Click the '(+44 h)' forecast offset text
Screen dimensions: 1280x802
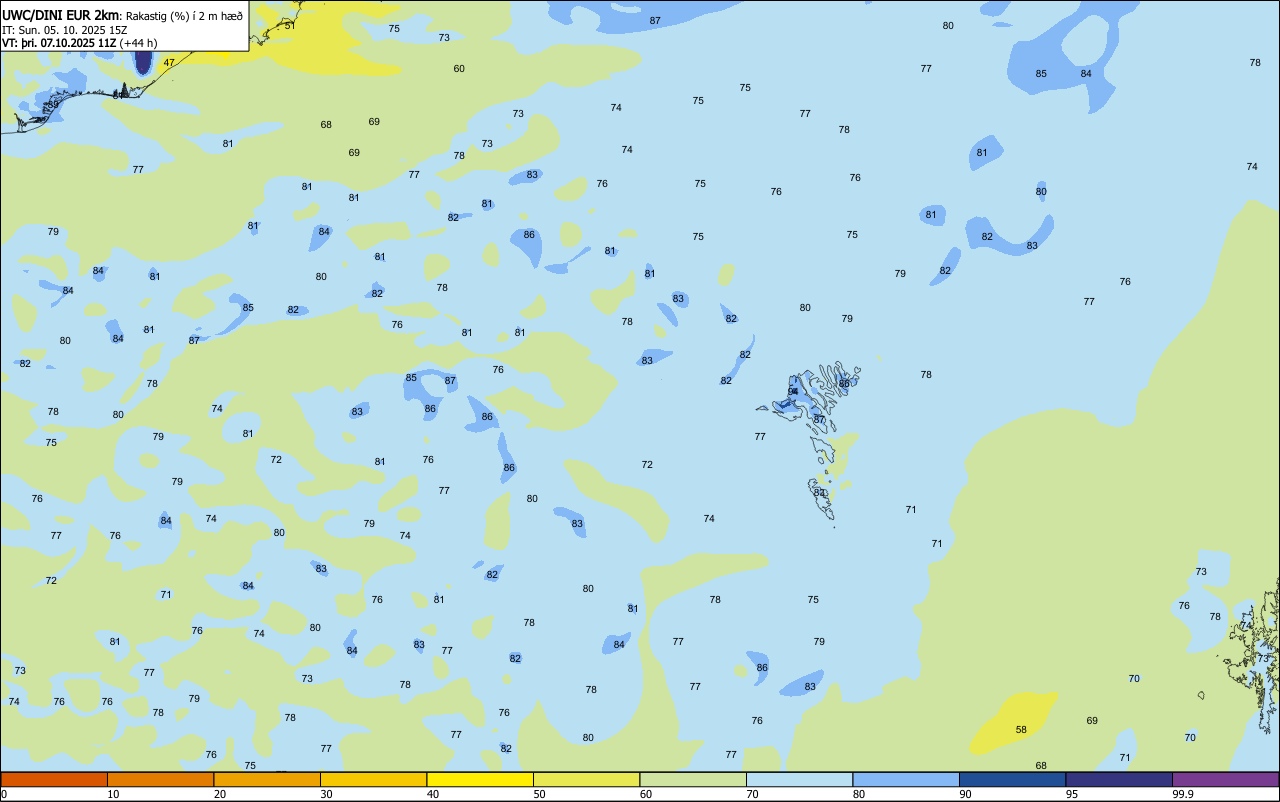point(138,43)
